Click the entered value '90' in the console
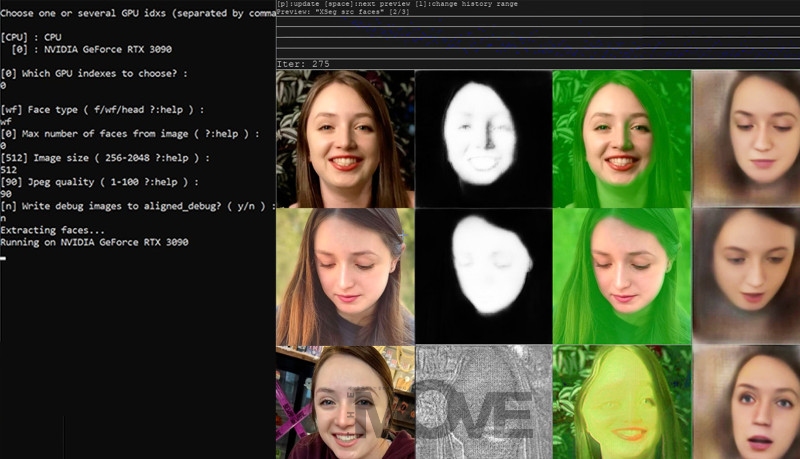The image size is (800, 459). (6, 194)
